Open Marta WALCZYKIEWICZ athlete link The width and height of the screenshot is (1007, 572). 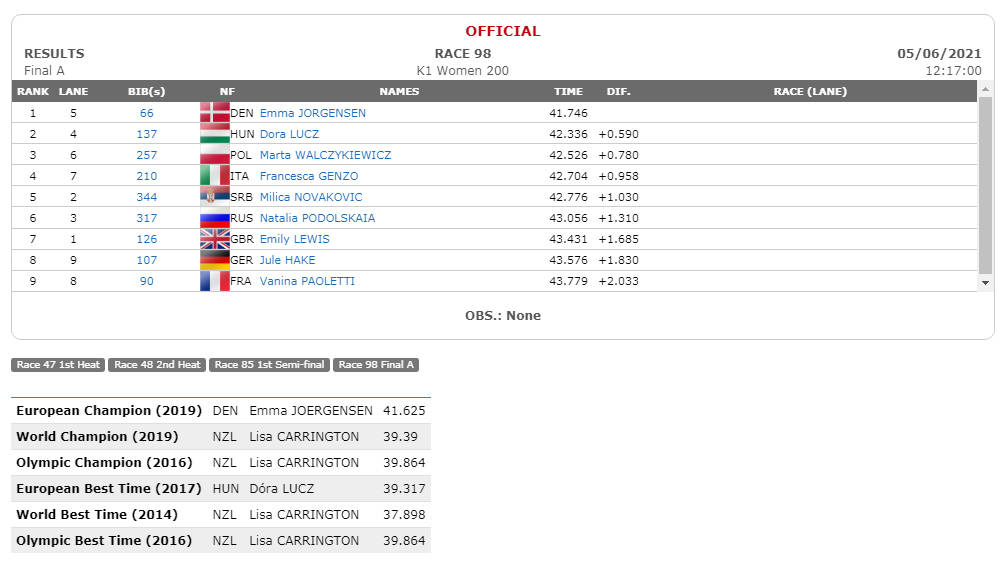[x=325, y=155]
